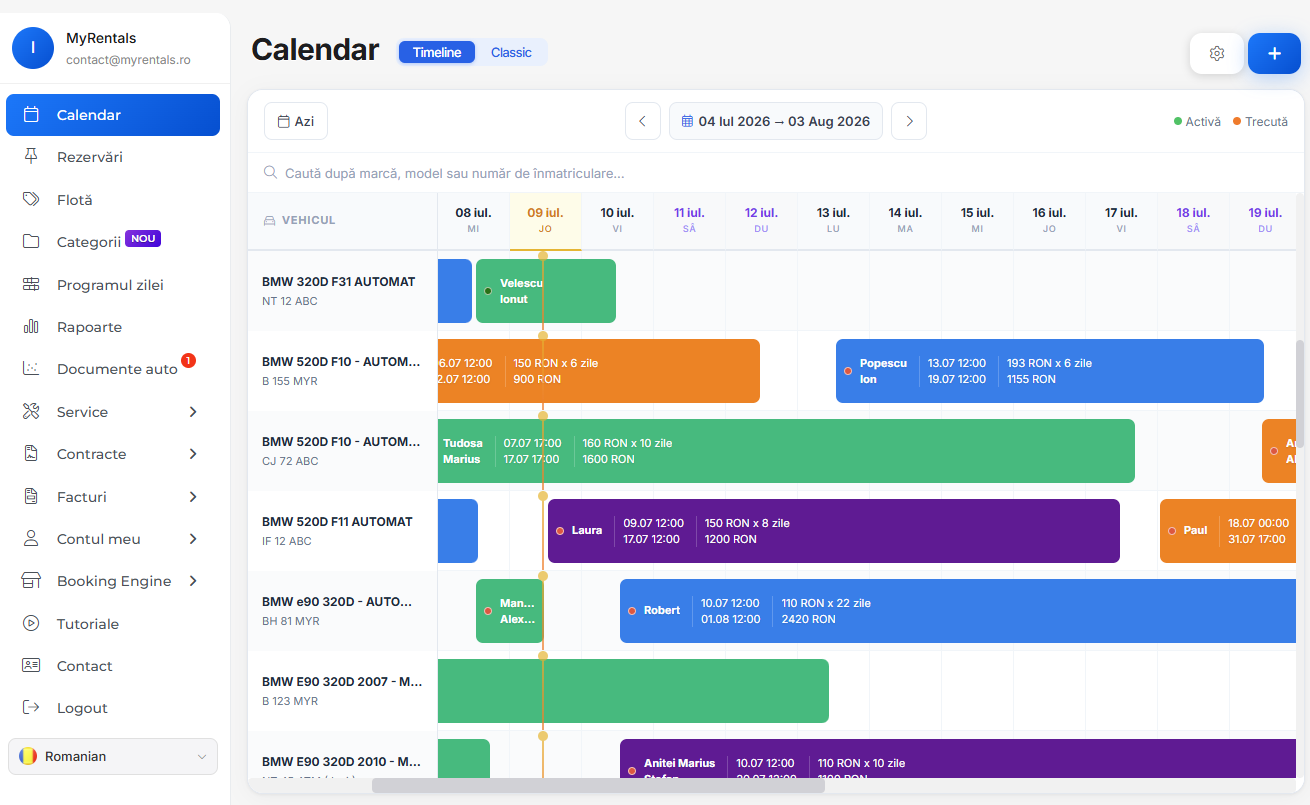
Task: Click the Azi today button
Action: click(x=296, y=121)
